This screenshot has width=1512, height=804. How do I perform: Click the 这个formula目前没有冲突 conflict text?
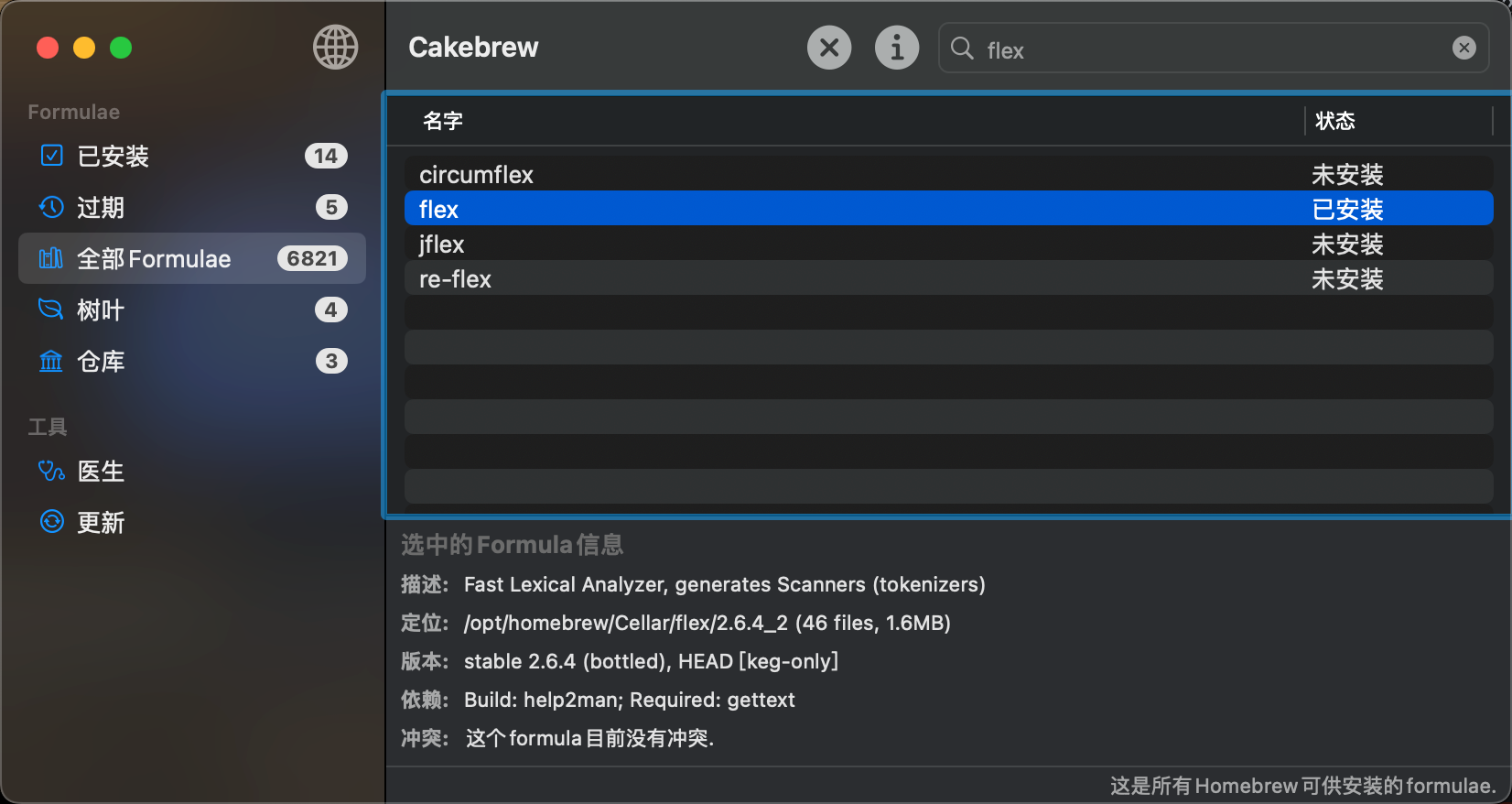(590, 738)
